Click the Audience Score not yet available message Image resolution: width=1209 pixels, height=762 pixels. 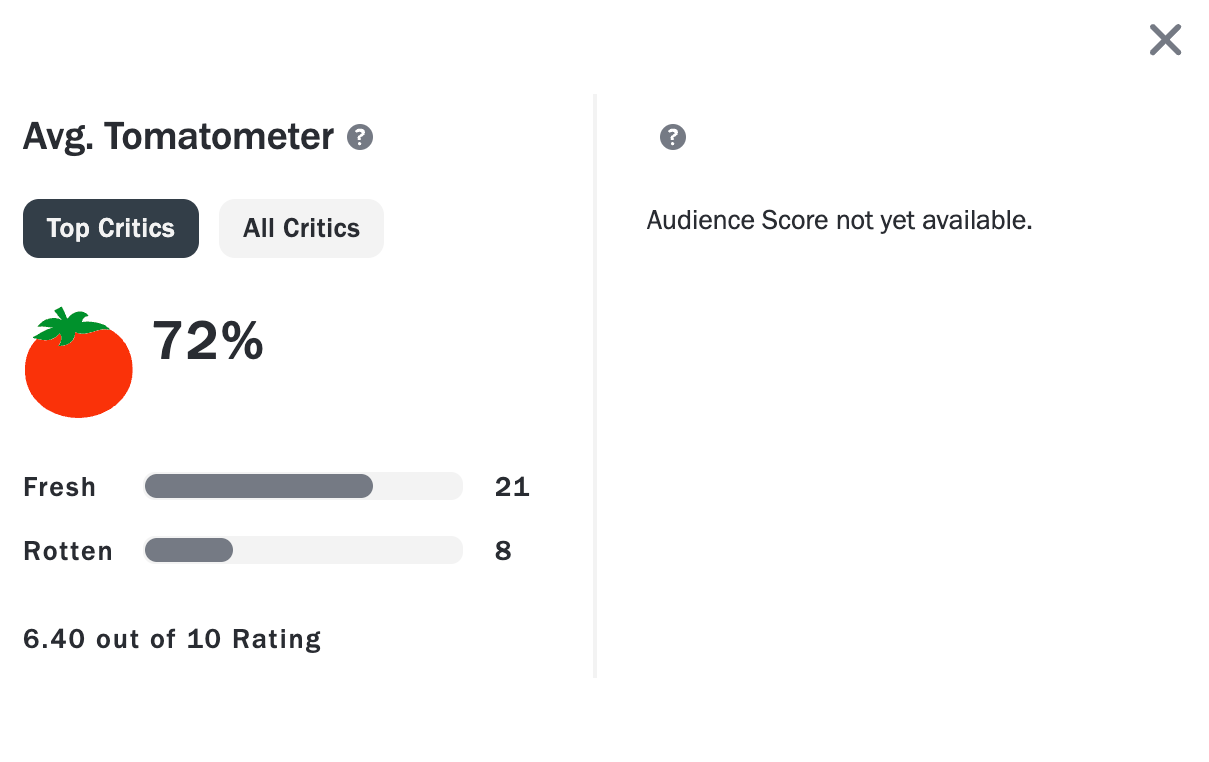[x=839, y=220]
